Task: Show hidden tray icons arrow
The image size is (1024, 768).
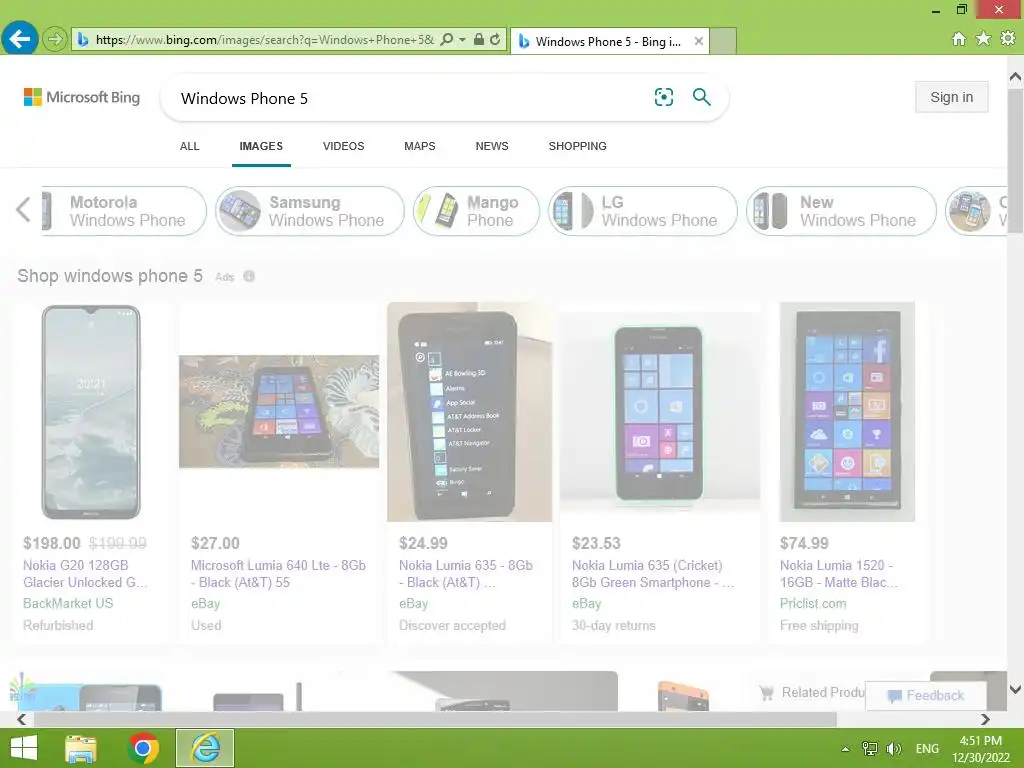Action: tap(846, 749)
